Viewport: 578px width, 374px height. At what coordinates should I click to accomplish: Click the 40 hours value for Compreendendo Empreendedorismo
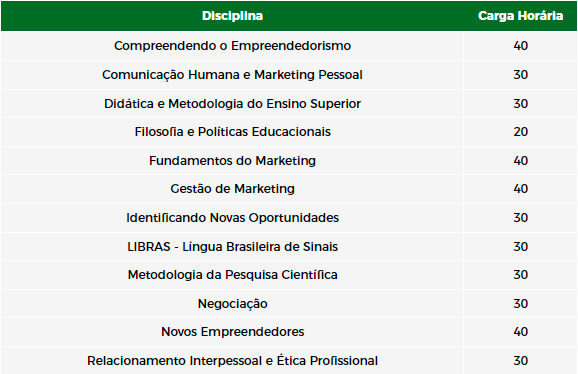(x=520, y=46)
